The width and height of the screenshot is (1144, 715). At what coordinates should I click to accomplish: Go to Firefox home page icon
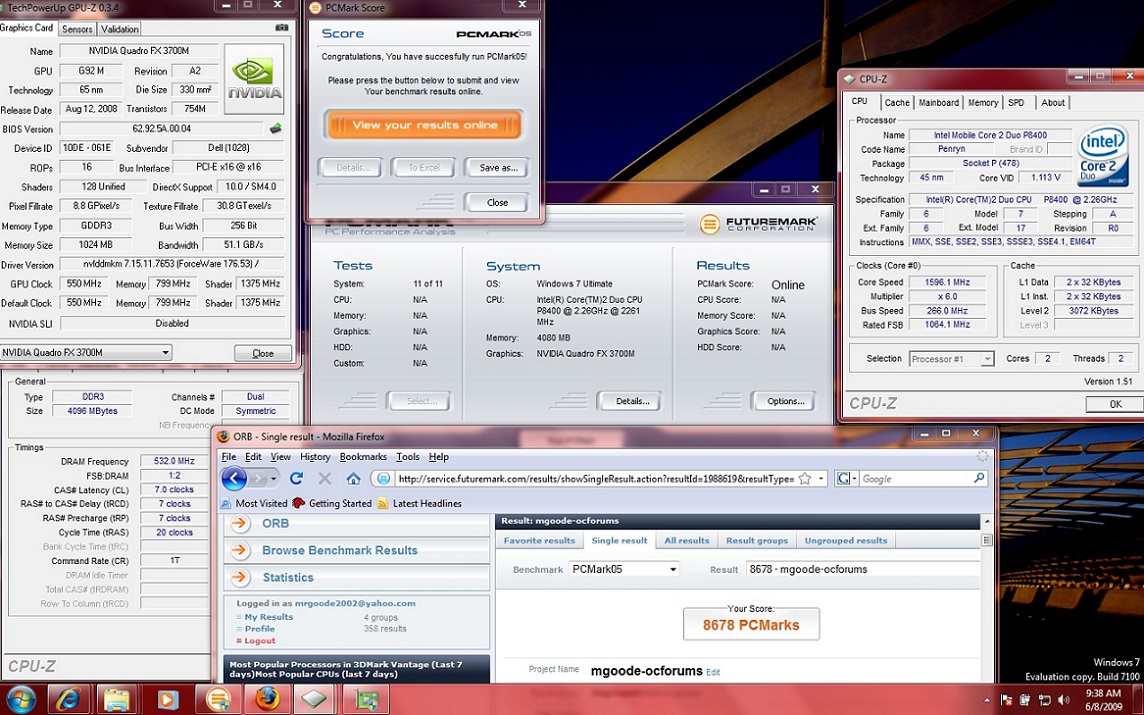(x=354, y=479)
